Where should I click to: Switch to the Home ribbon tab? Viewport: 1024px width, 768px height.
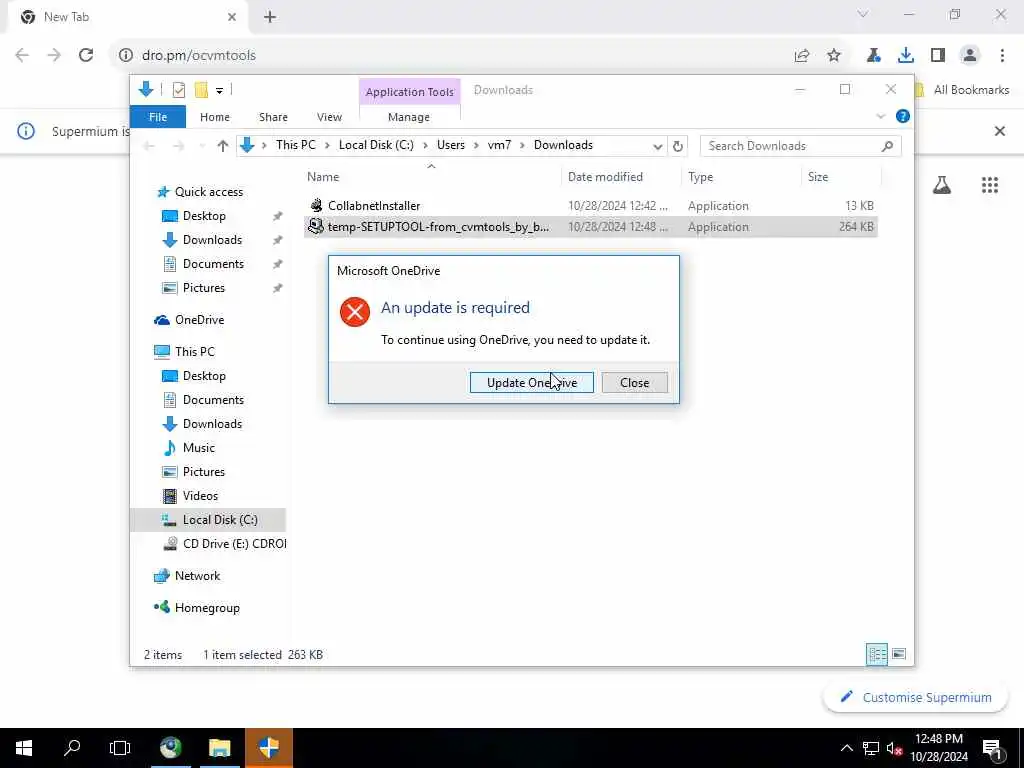[x=215, y=117]
